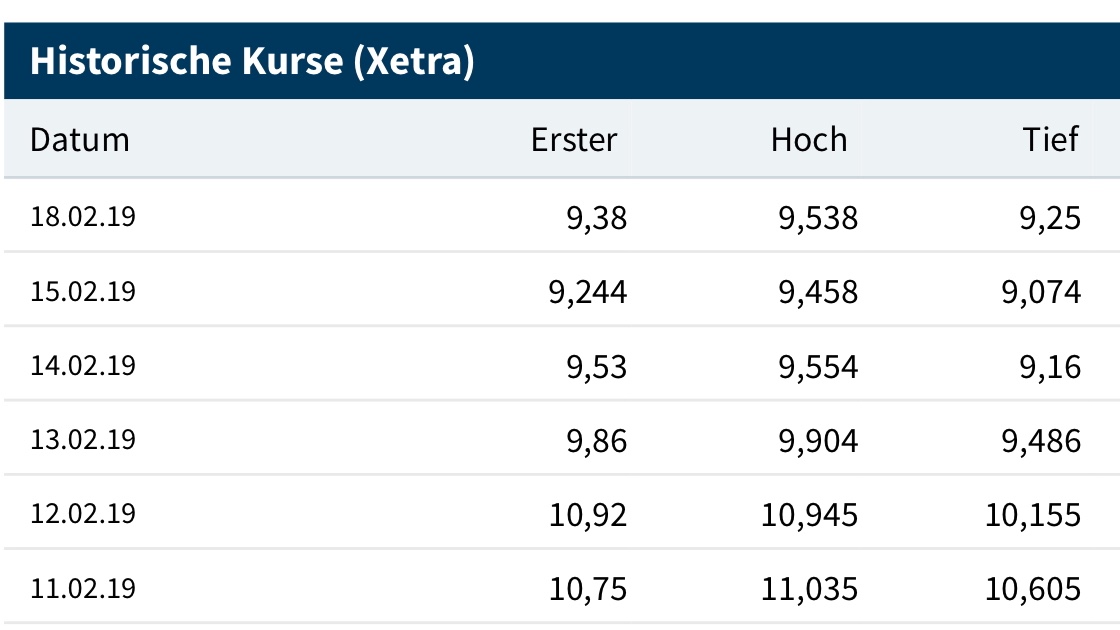
Task: Select the date 18.02.19
Action: tap(83, 217)
